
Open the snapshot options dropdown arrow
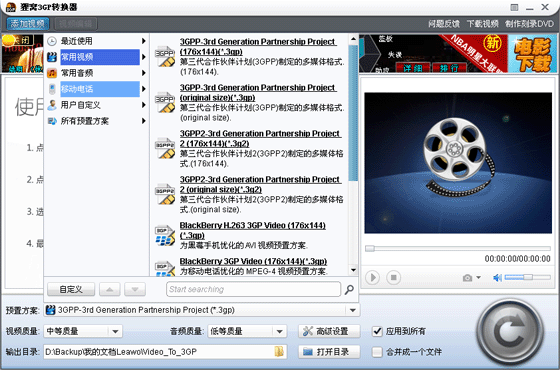478,278
